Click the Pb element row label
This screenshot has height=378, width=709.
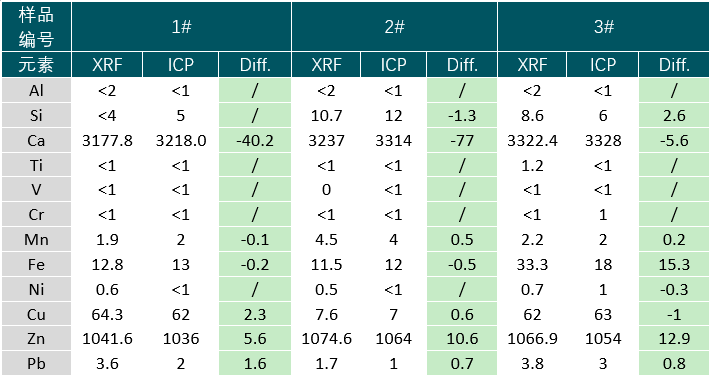36,364
